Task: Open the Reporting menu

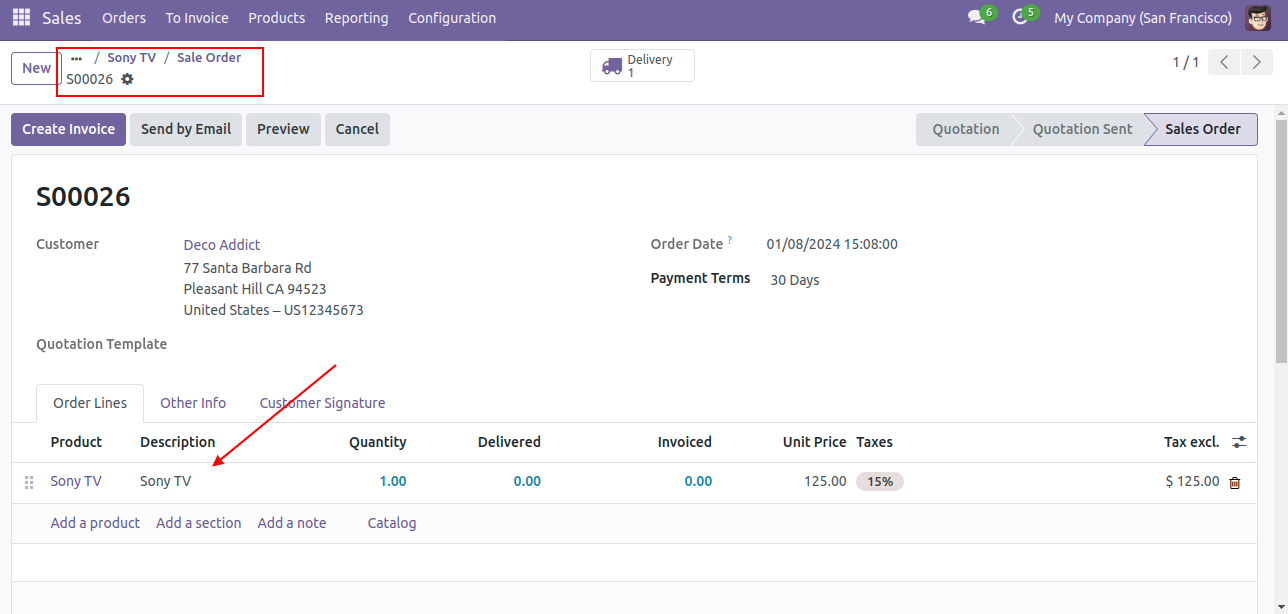Action: (357, 18)
